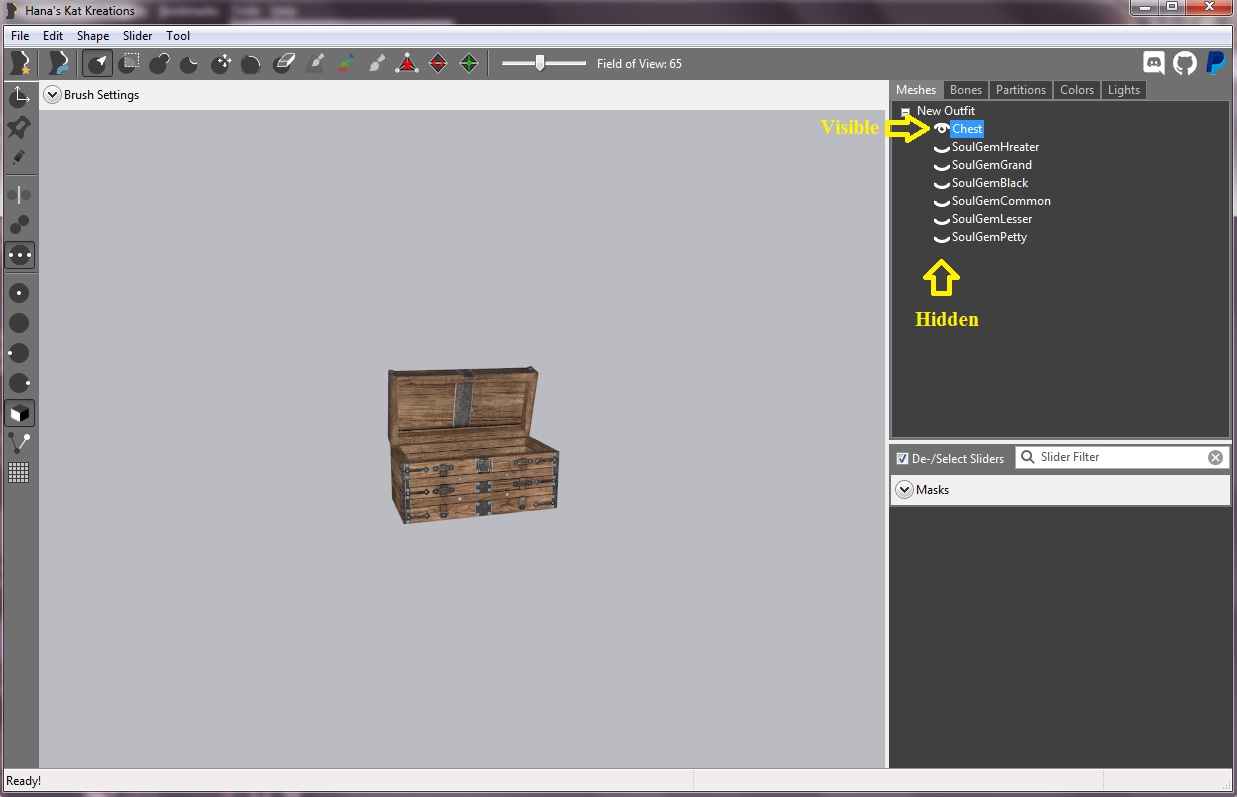Expand the Masks section
This screenshot has height=797, width=1237.
point(904,490)
